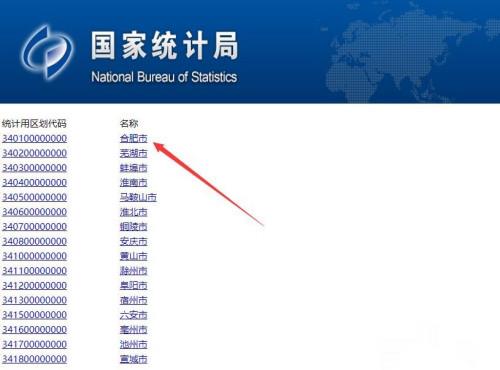The height and width of the screenshot is (370, 500).
Task: Follow the code link 340700000000
Action: click(35, 226)
